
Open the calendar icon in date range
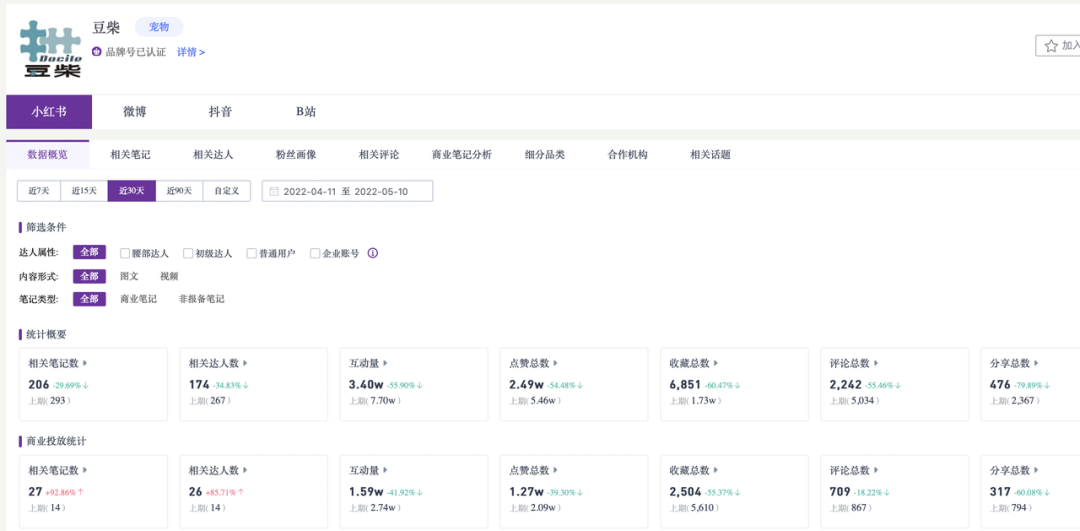click(274, 191)
